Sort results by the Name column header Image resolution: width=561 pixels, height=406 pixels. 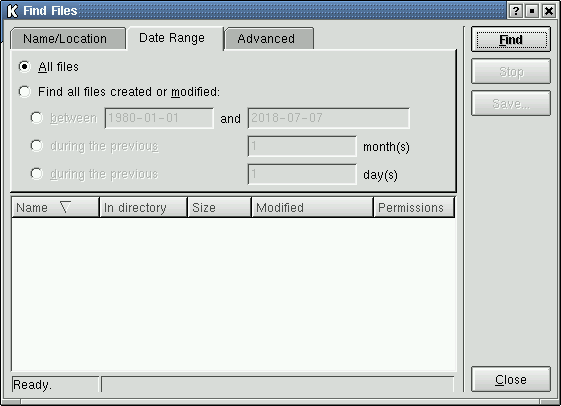click(x=55, y=207)
